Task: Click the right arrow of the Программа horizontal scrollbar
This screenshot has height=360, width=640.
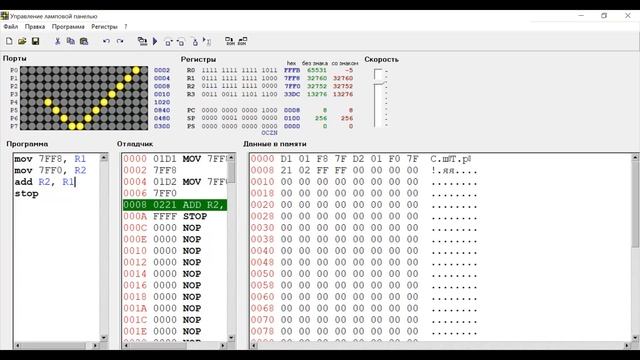Action: 95,345
